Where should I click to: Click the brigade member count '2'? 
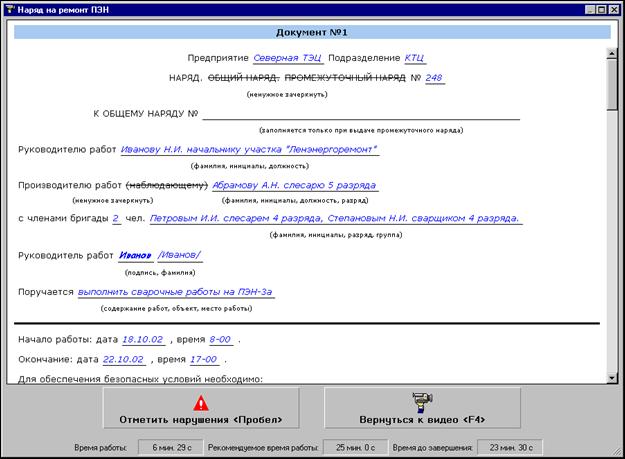click(116, 218)
